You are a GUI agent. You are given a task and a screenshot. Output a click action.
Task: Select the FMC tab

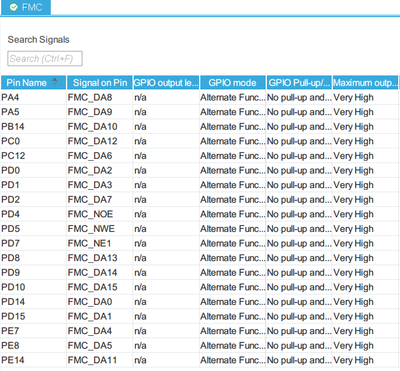[26, 7]
